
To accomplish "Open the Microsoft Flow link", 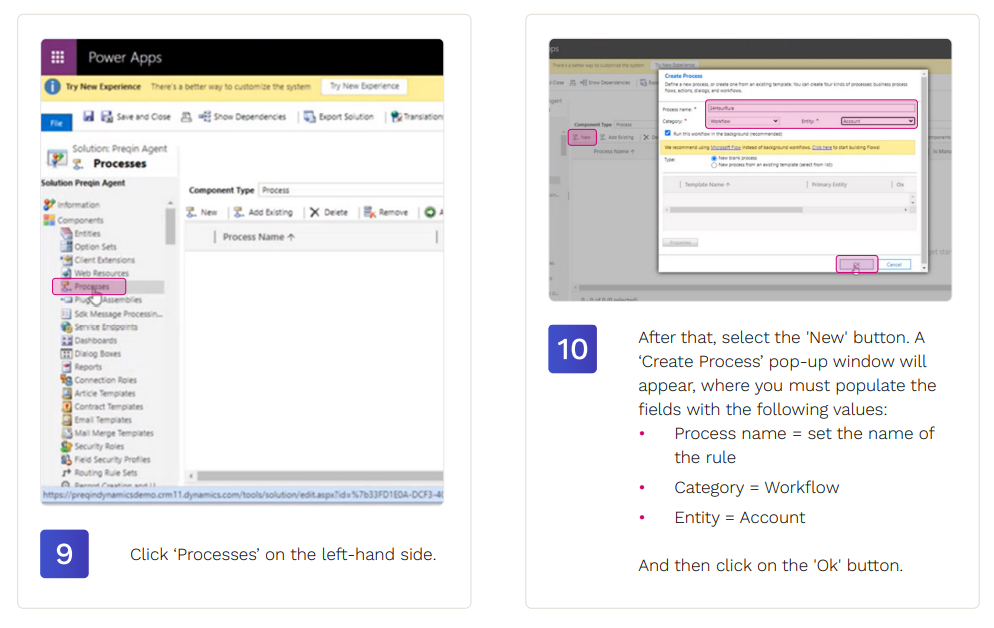I will tap(725, 148).
